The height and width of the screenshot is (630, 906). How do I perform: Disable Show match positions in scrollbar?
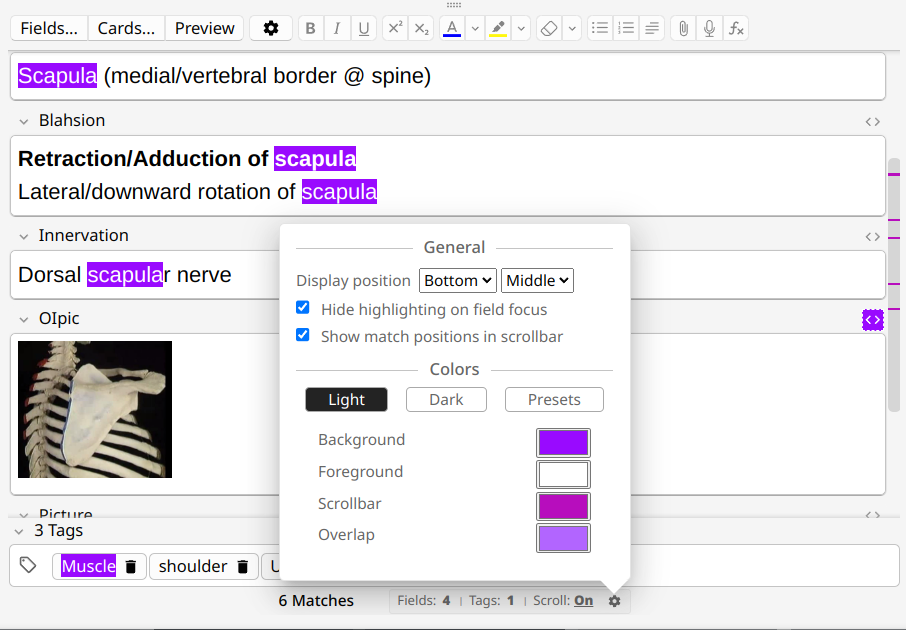click(x=303, y=336)
